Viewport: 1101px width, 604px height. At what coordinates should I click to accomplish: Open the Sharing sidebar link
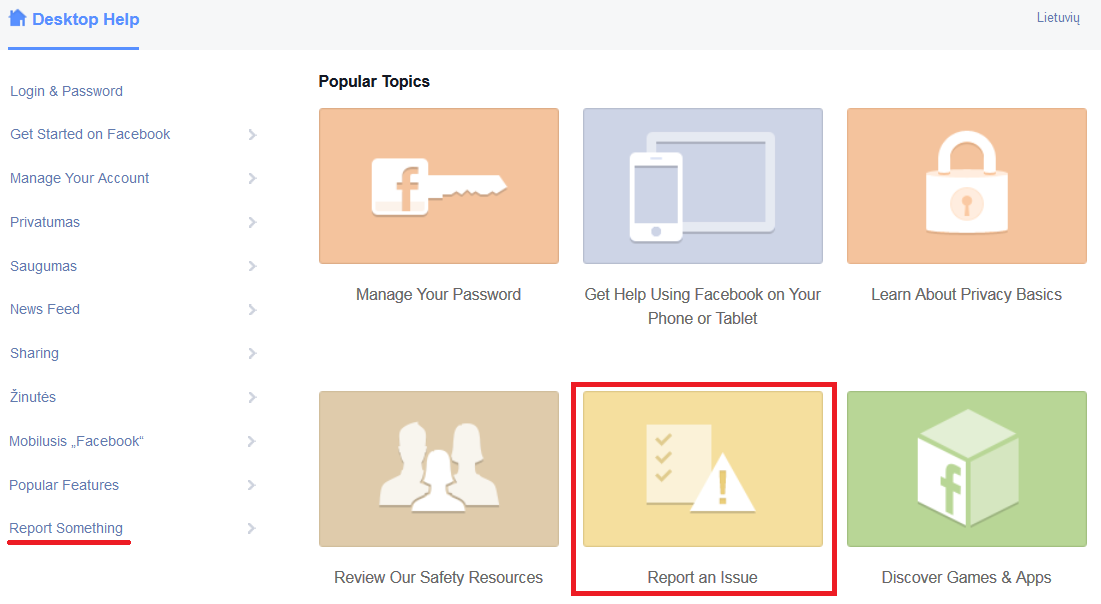point(34,353)
